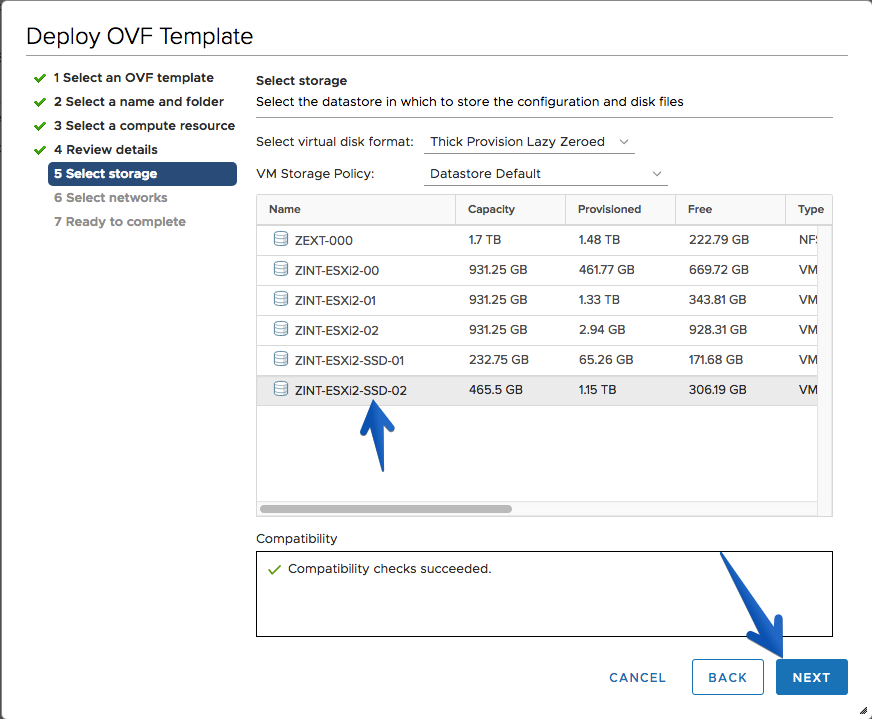This screenshot has width=872, height=719.
Task: Click the 1.33 TB provisioned value
Action: (599, 300)
